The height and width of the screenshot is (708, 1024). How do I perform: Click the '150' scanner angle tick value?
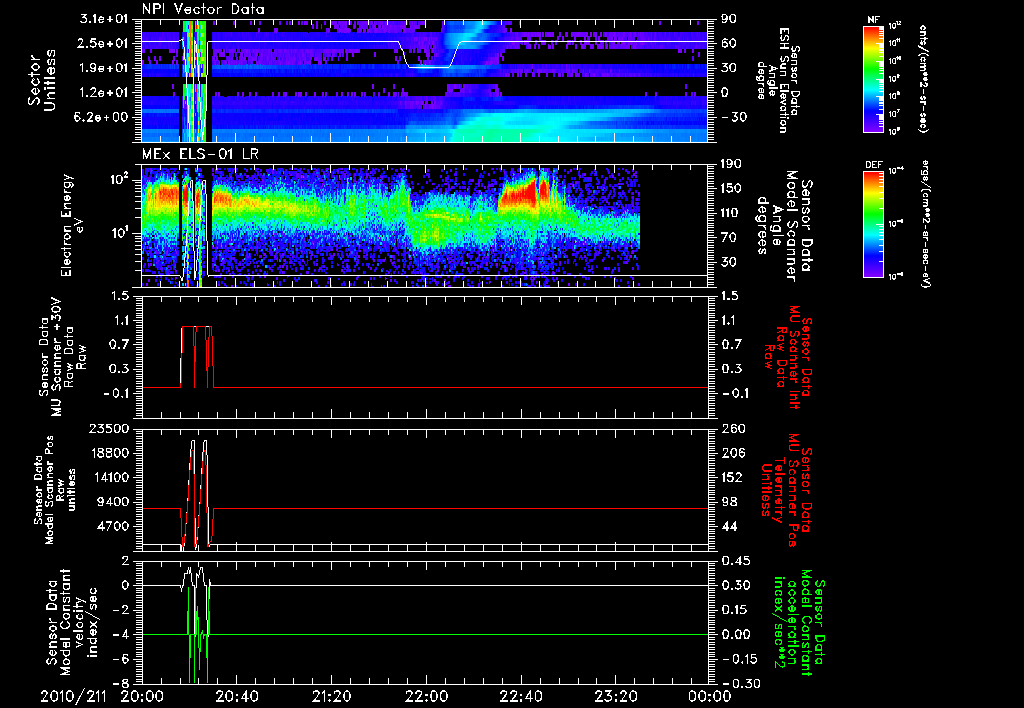[x=733, y=189]
